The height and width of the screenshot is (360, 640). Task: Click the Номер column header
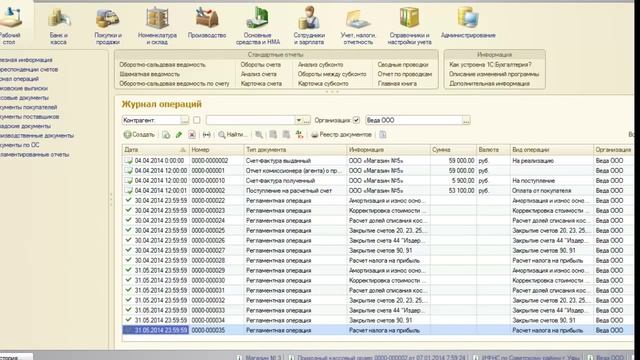(x=216, y=150)
